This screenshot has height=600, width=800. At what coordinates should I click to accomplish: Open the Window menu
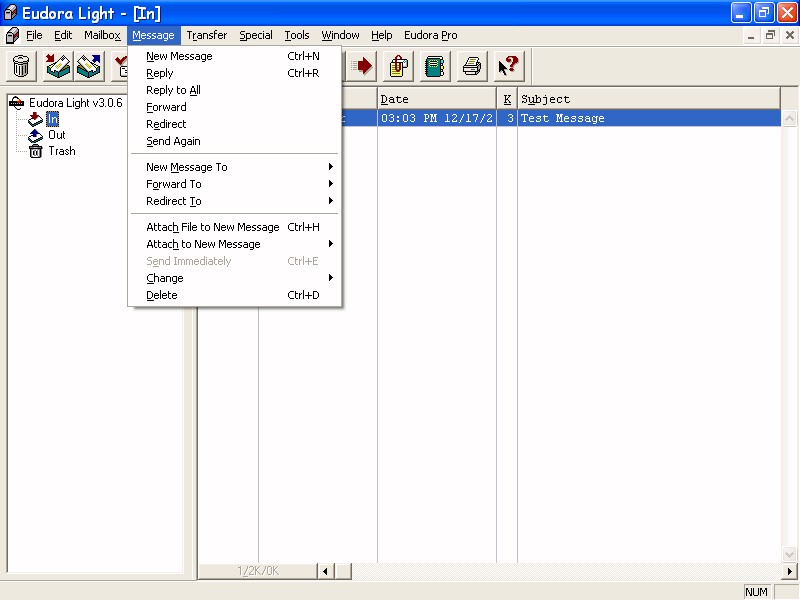pyautogui.click(x=340, y=35)
